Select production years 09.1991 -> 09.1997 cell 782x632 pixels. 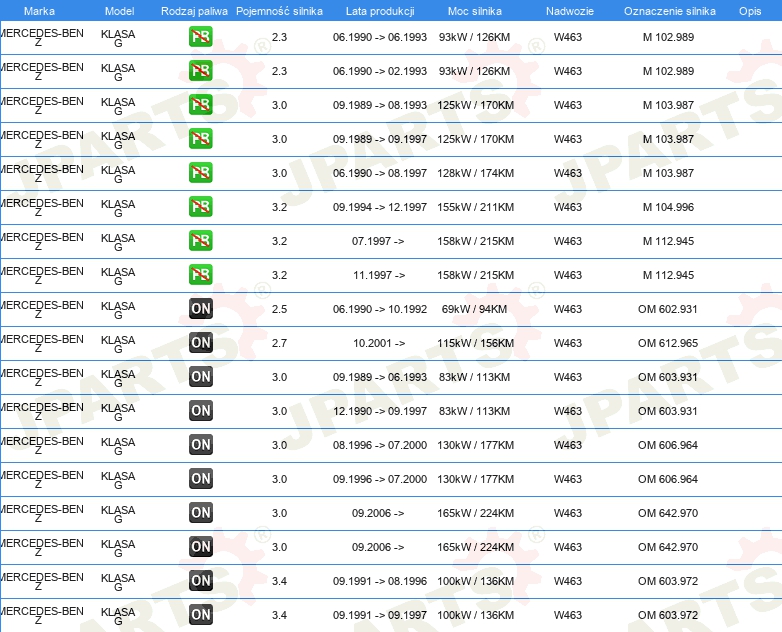tap(380, 615)
